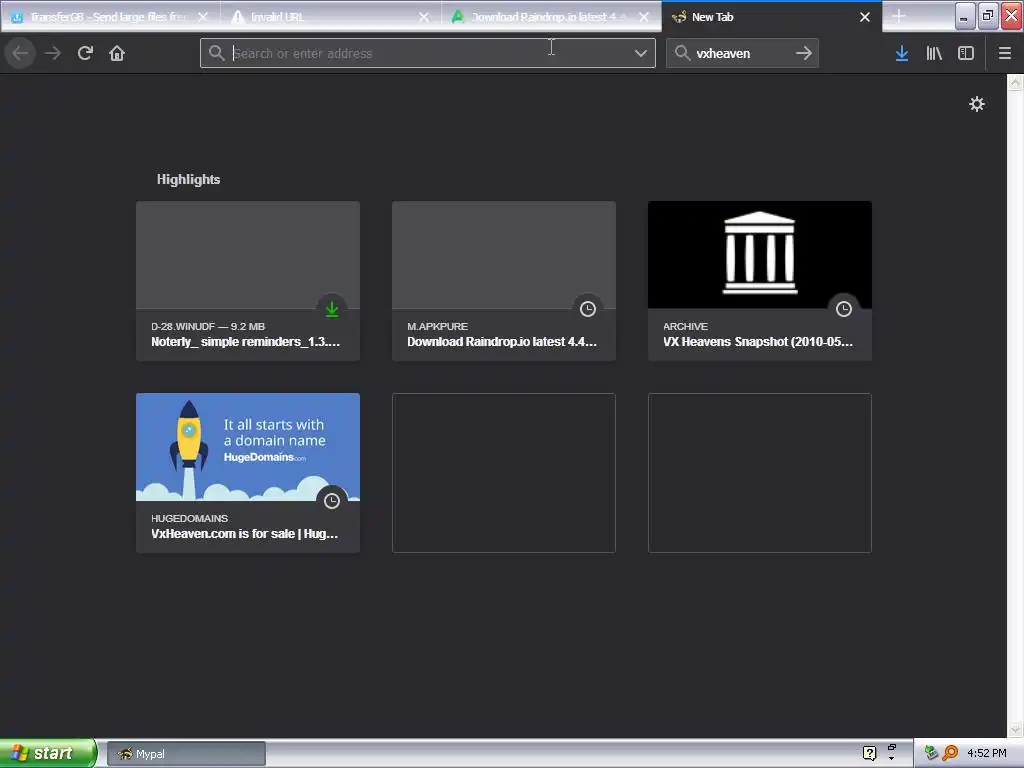
Task: Open the Windows Start menu
Action: point(48,753)
